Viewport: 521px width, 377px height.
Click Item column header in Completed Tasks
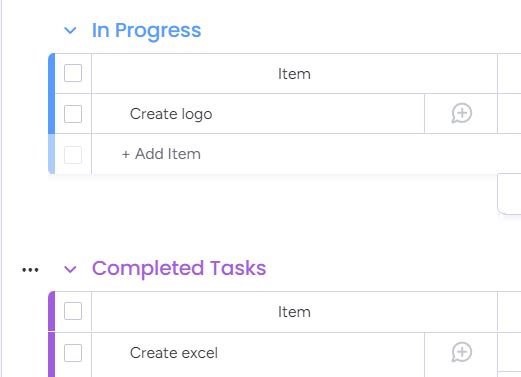click(x=294, y=312)
